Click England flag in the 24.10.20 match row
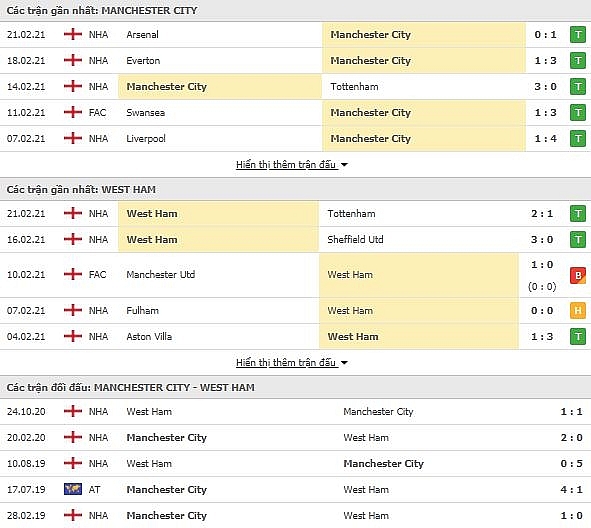Screen dimensions: 591x528 pos(73,411)
